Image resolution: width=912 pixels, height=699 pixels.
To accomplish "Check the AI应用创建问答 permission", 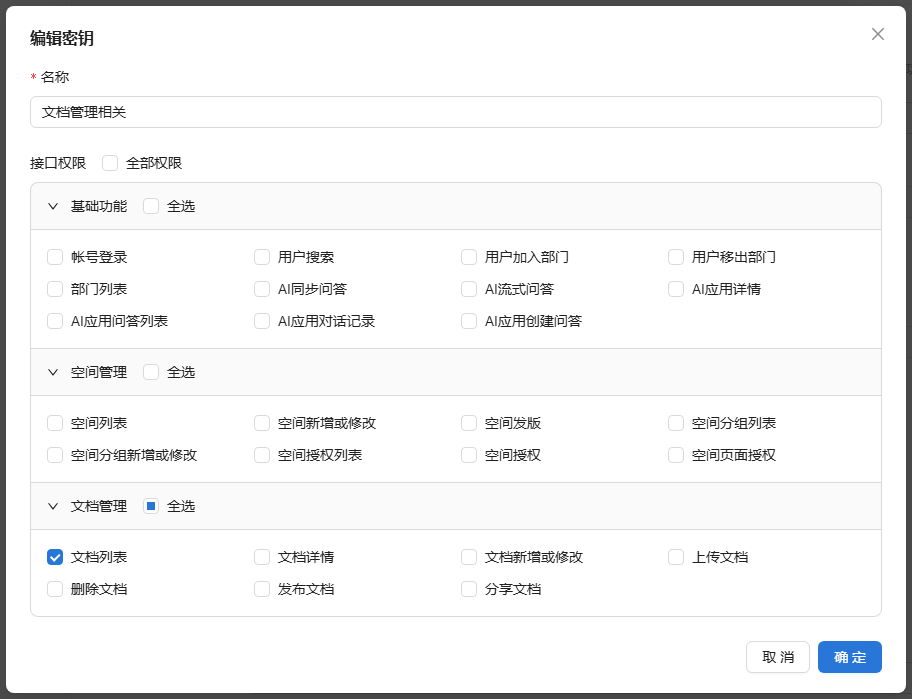I will pyautogui.click(x=469, y=321).
